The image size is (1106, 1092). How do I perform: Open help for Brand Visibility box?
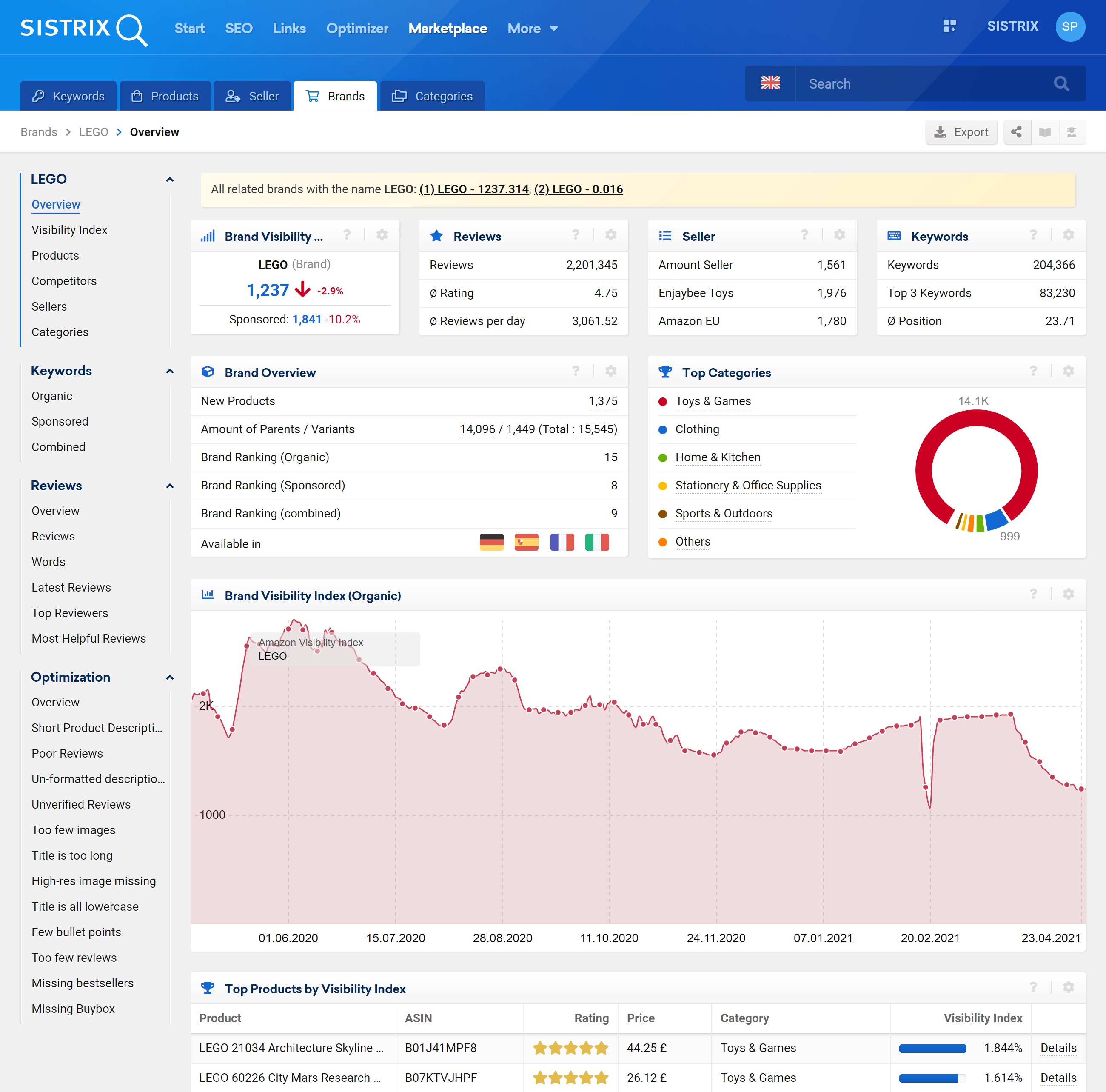coord(347,235)
